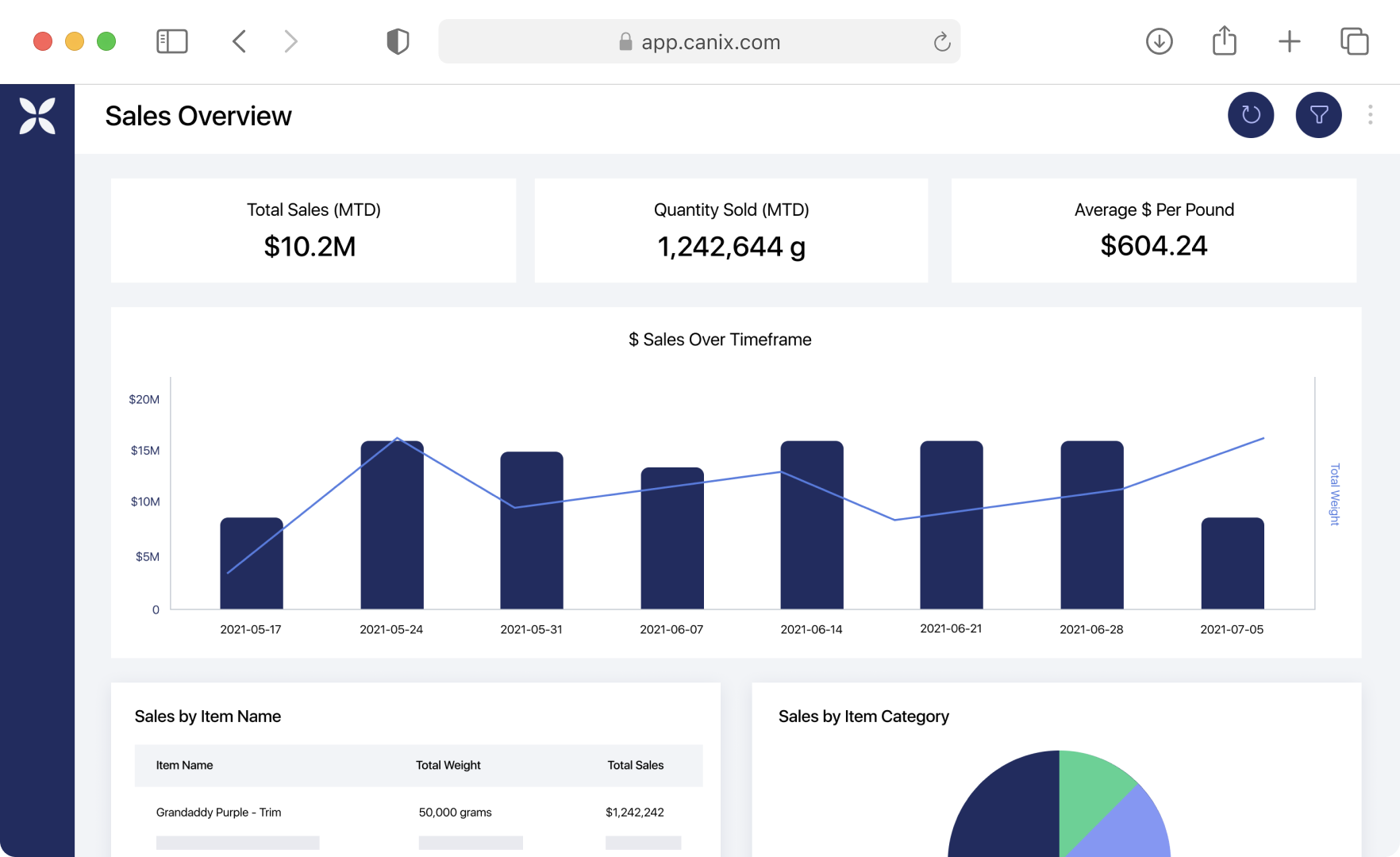1400x857 pixels.
Task: Click the 2021-06-14 bar
Action: tap(812, 525)
